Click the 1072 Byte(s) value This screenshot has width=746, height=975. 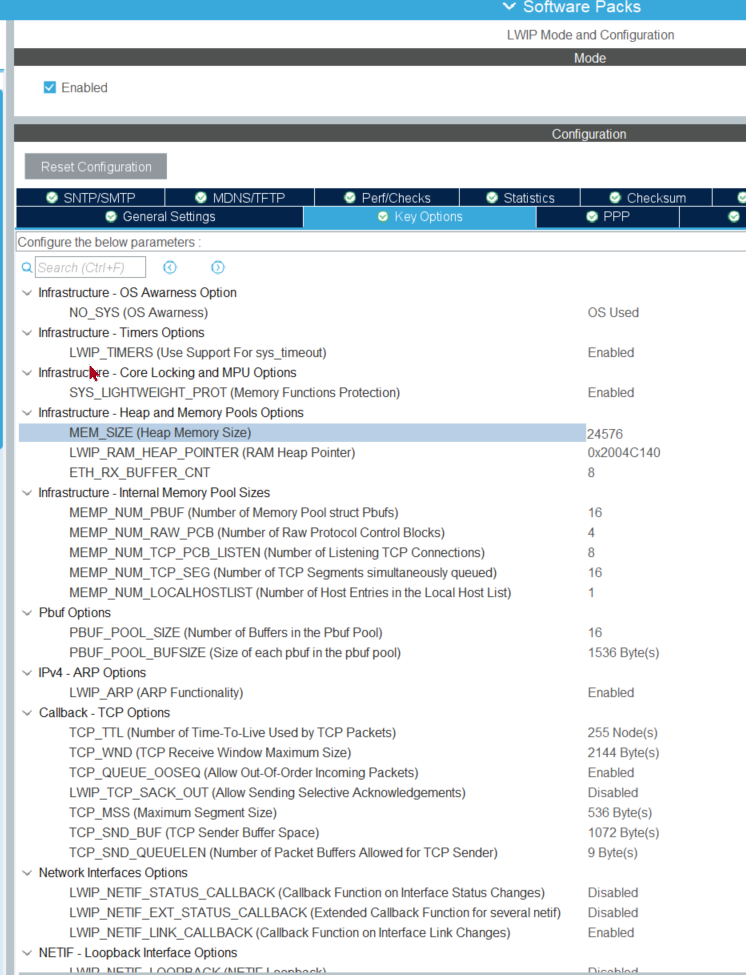click(624, 833)
